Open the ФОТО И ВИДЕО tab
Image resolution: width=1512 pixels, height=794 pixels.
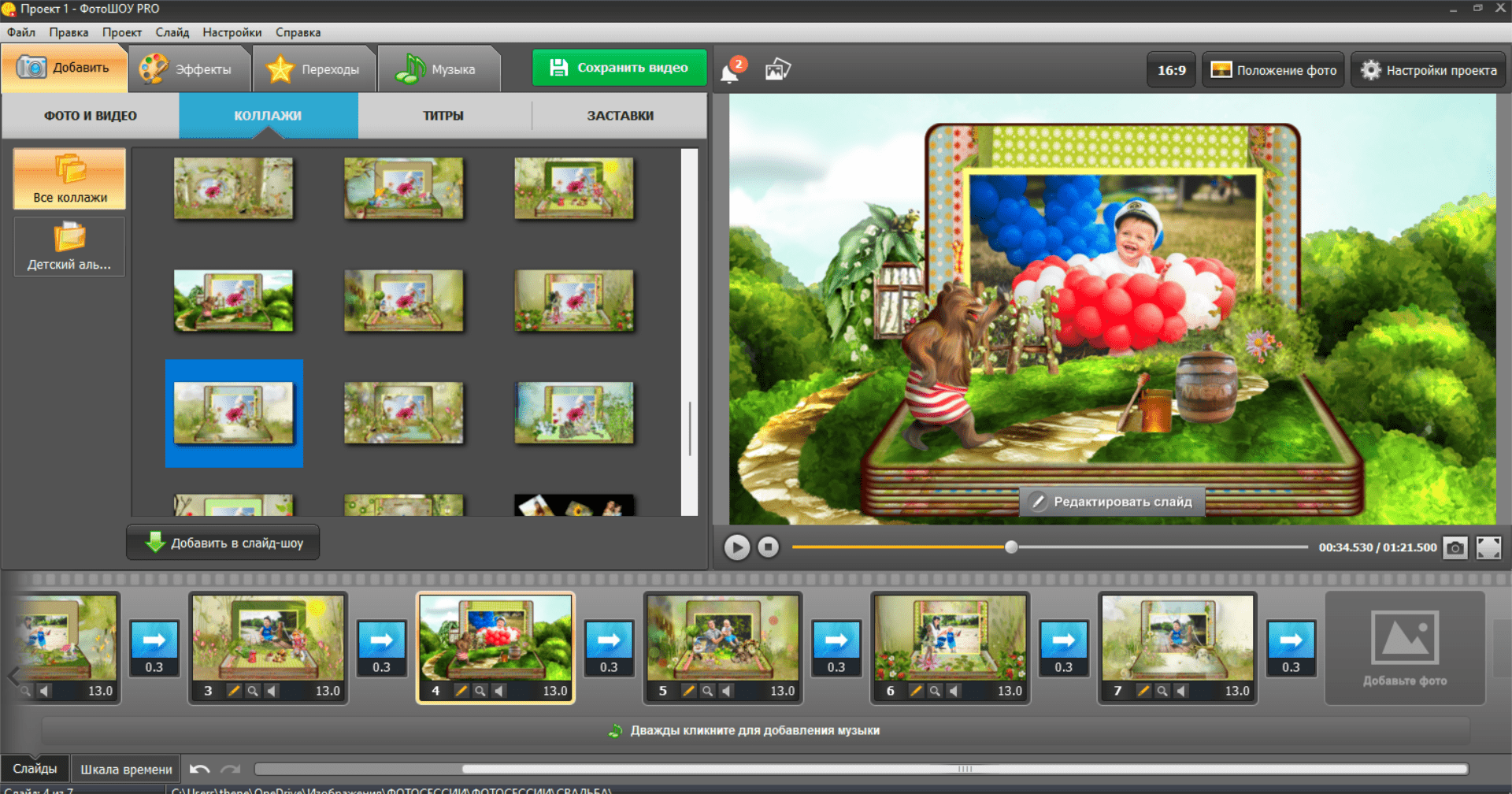tap(91, 116)
